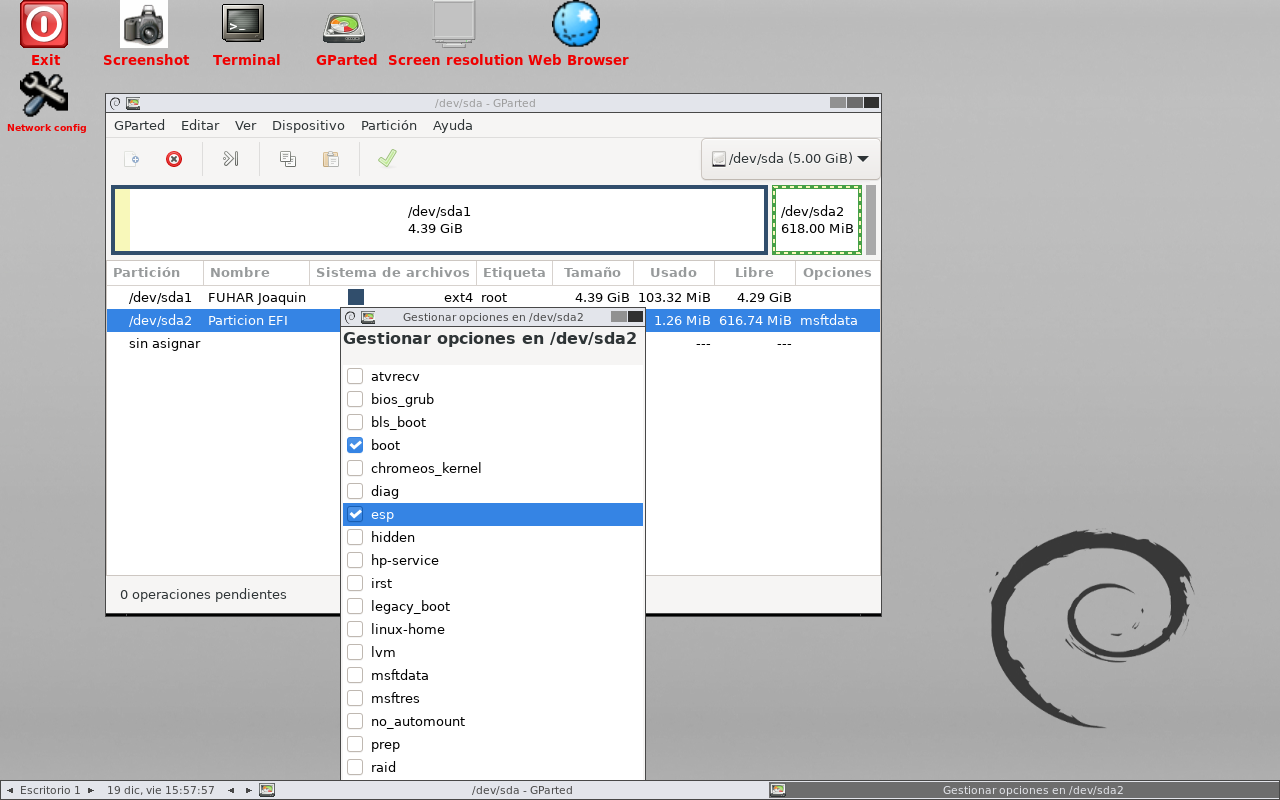Open the Terminal from the desktop
Image resolution: width=1280 pixels, height=800 pixels.
pyautogui.click(x=242, y=25)
